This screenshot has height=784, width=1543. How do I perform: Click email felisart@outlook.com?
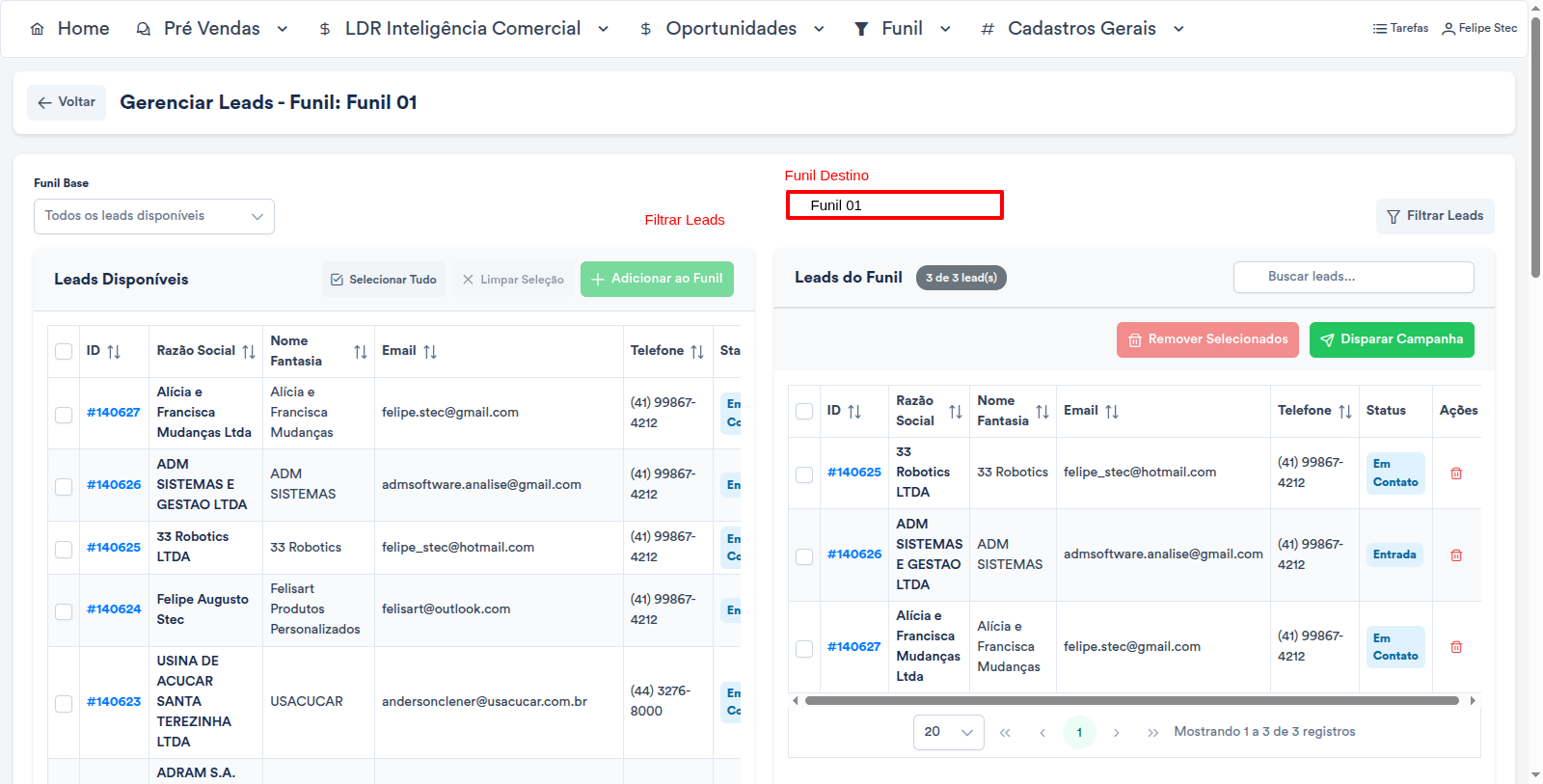coord(446,609)
